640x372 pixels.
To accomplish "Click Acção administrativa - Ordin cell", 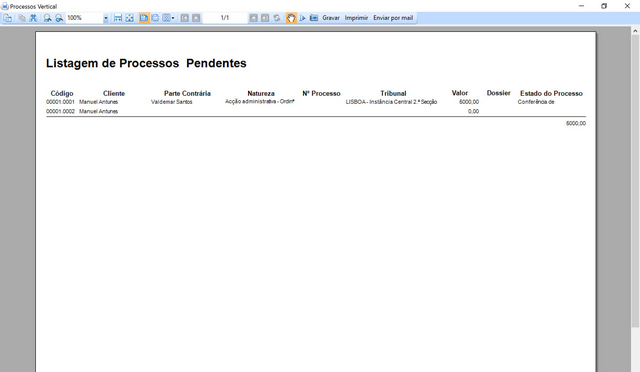I will tap(260, 101).
